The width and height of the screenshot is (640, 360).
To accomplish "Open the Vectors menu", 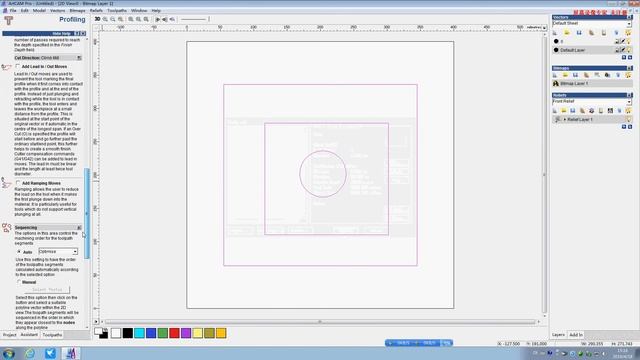I will pos(58,11).
